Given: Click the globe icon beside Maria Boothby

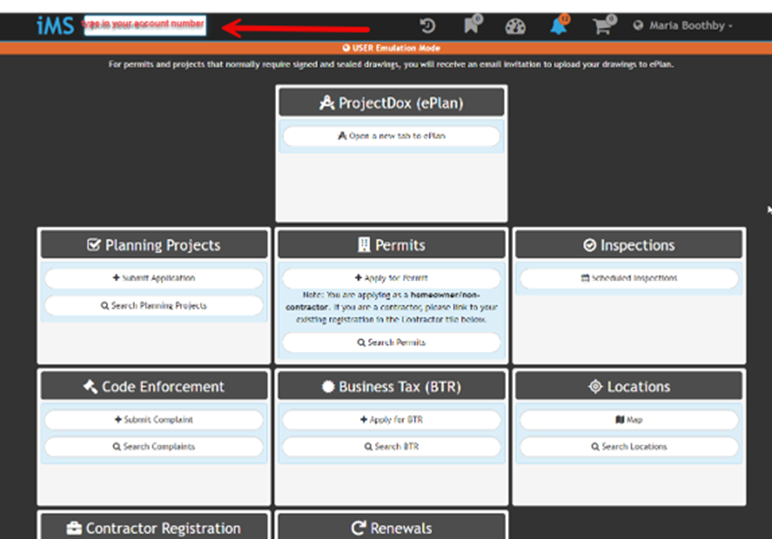Looking at the screenshot, I should [638, 26].
